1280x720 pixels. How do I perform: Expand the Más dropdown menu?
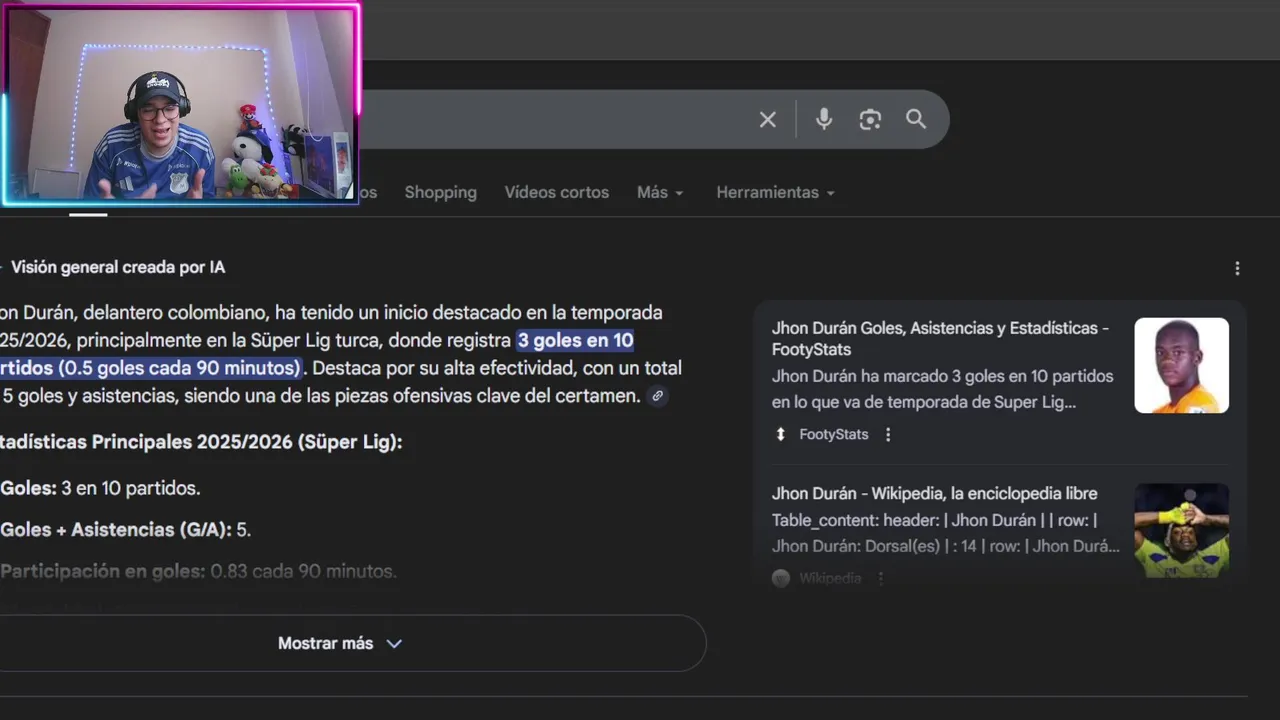coord(660,192)
